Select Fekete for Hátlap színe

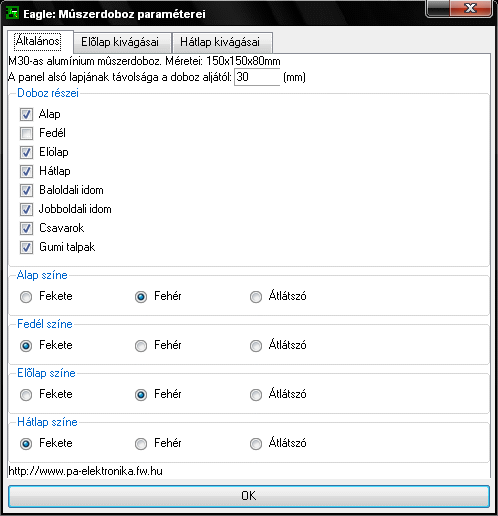[x=26, y=444]
